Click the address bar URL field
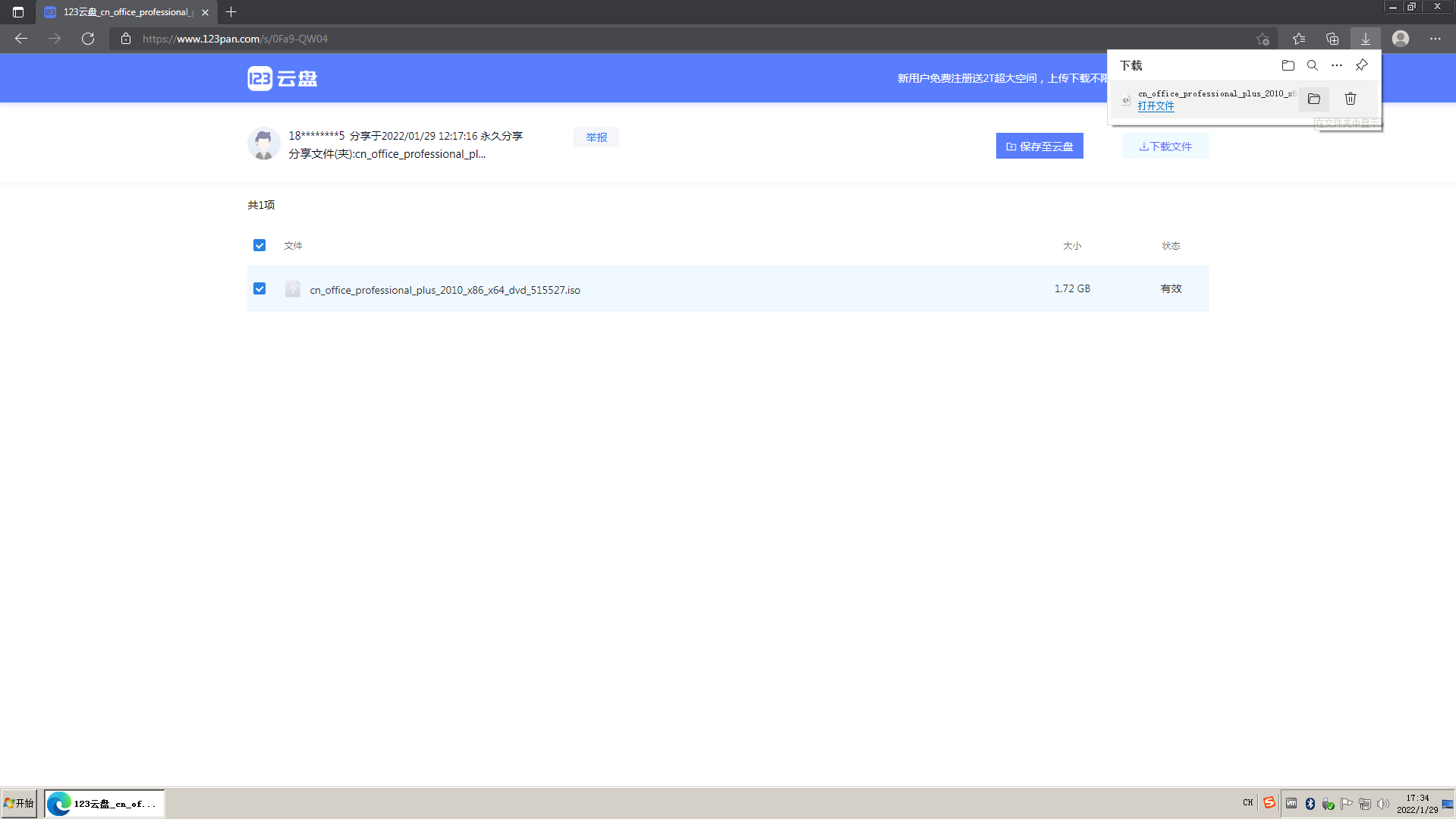Viewport: 1456px width, 819px height. tap(683, 39)
